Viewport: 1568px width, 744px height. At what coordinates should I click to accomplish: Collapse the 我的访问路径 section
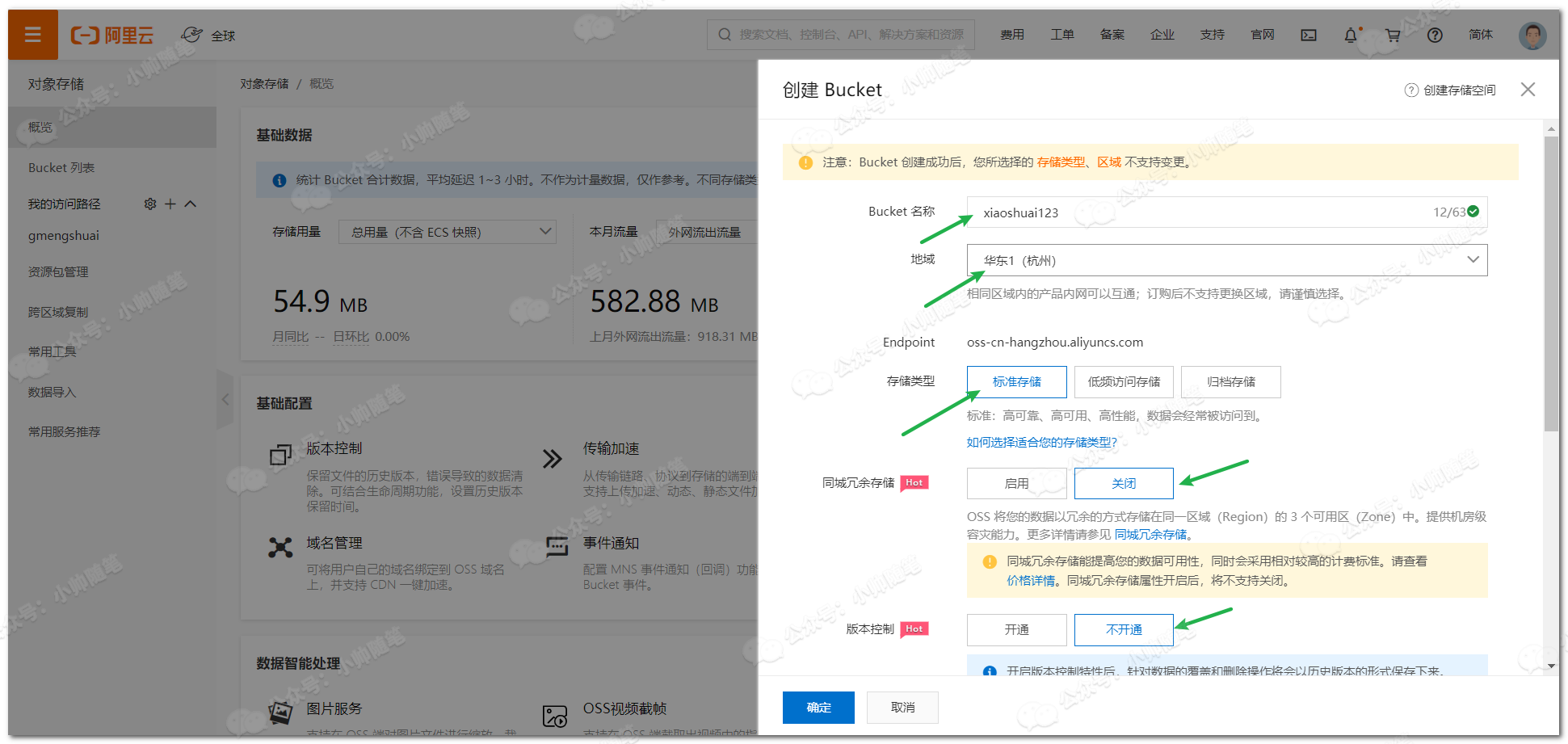pos(191,204)
